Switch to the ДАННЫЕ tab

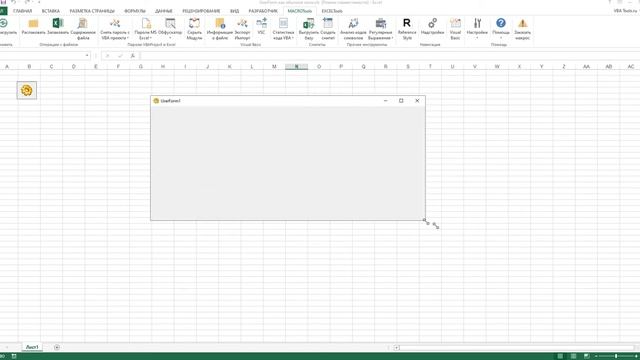click(164, 11)
